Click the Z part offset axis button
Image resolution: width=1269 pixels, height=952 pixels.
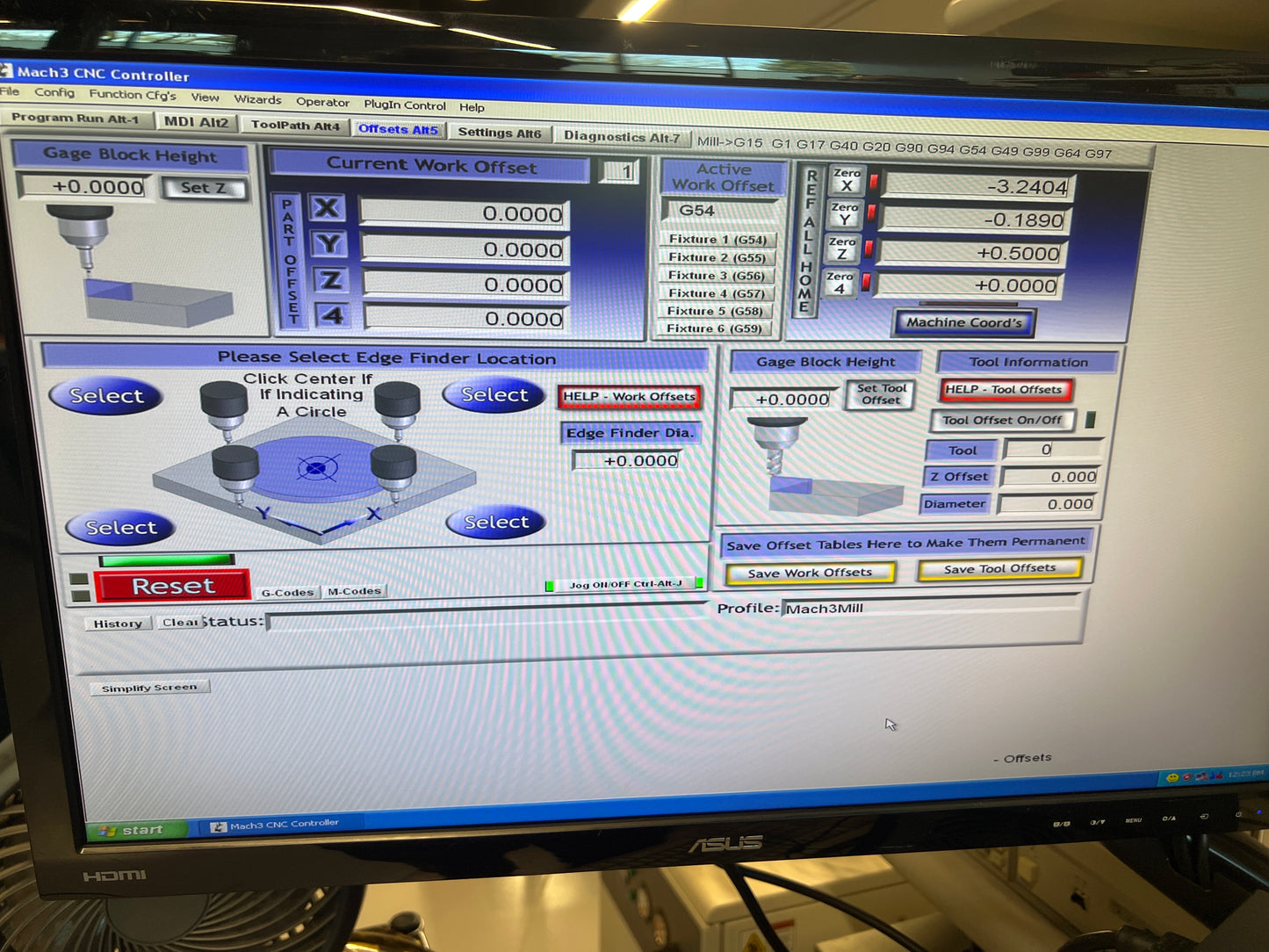click(330, 280)
